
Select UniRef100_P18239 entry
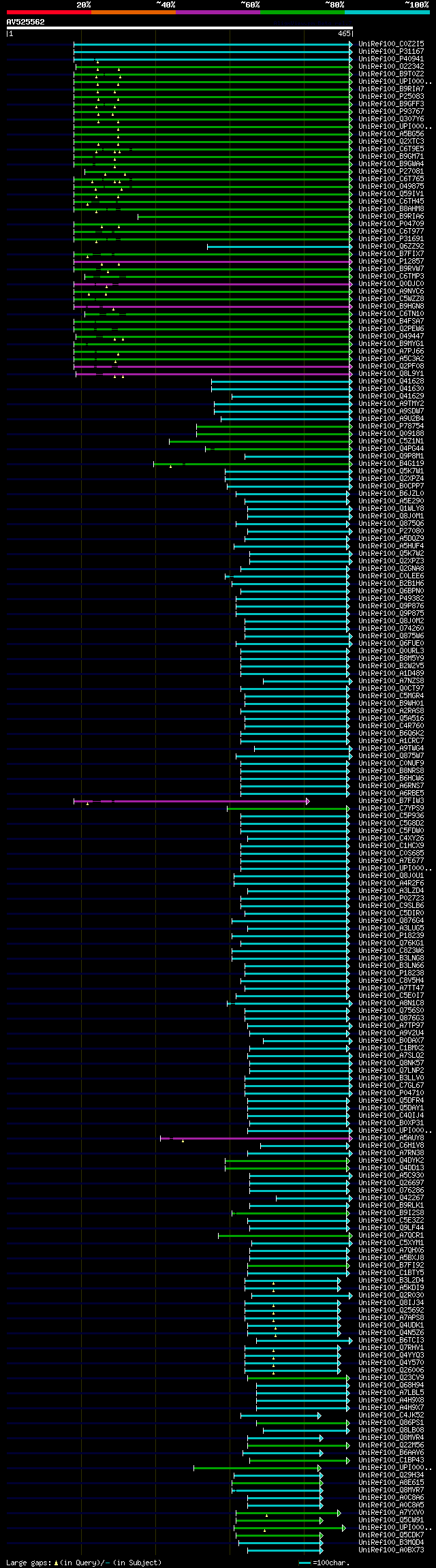click(391, 936)
